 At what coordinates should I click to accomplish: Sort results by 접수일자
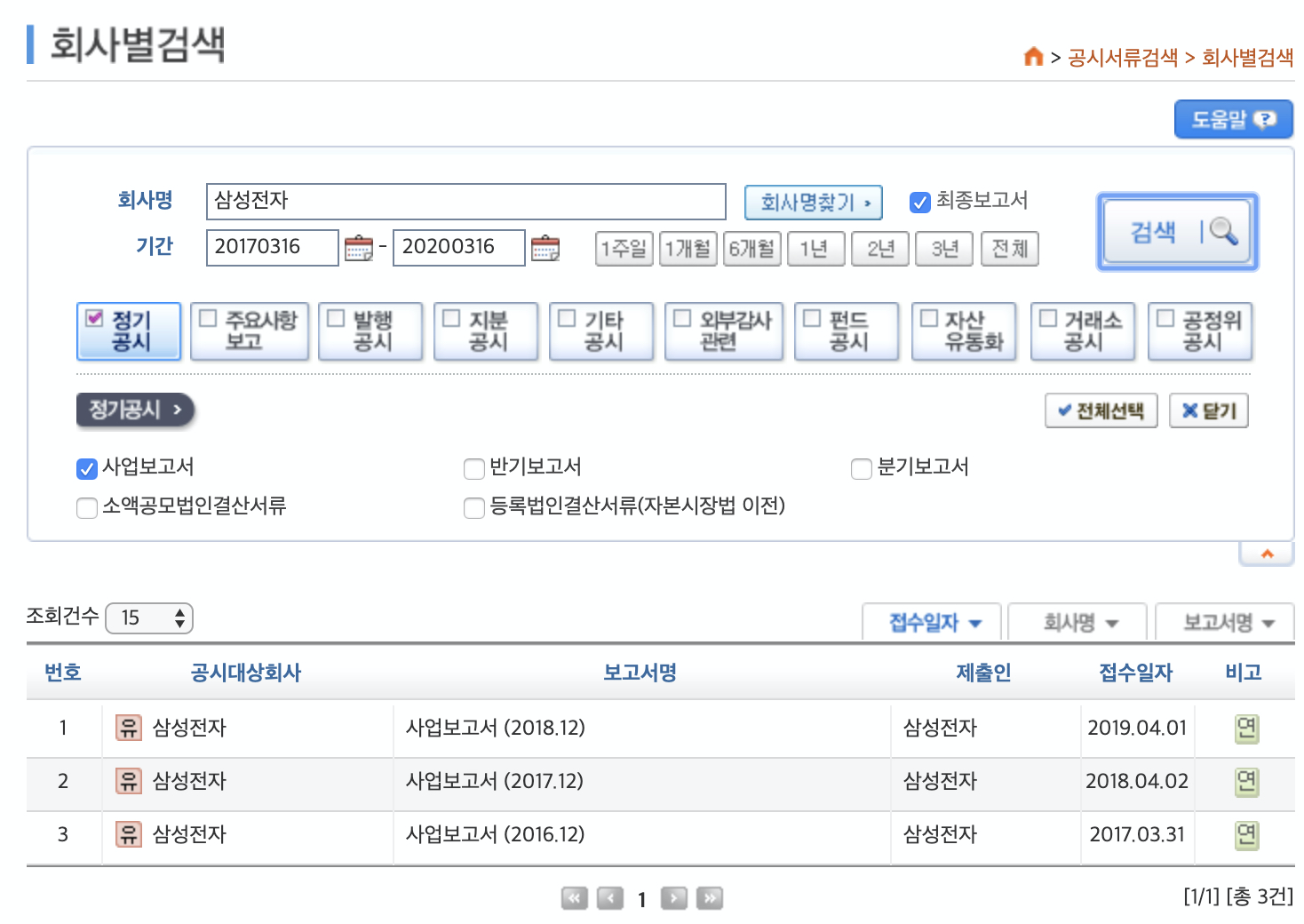point(933,622)
